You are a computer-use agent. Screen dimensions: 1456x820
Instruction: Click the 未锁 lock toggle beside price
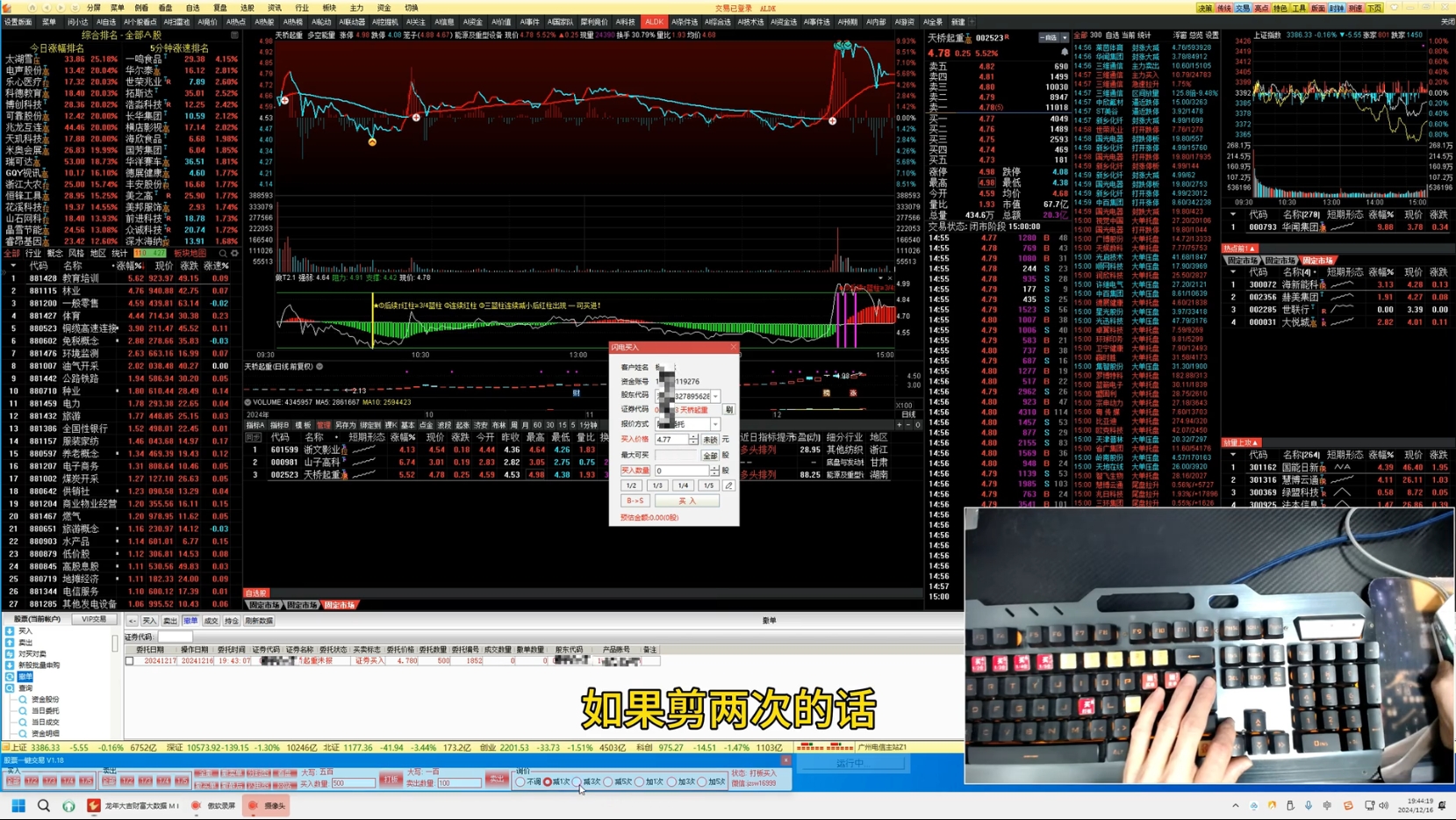709,440
